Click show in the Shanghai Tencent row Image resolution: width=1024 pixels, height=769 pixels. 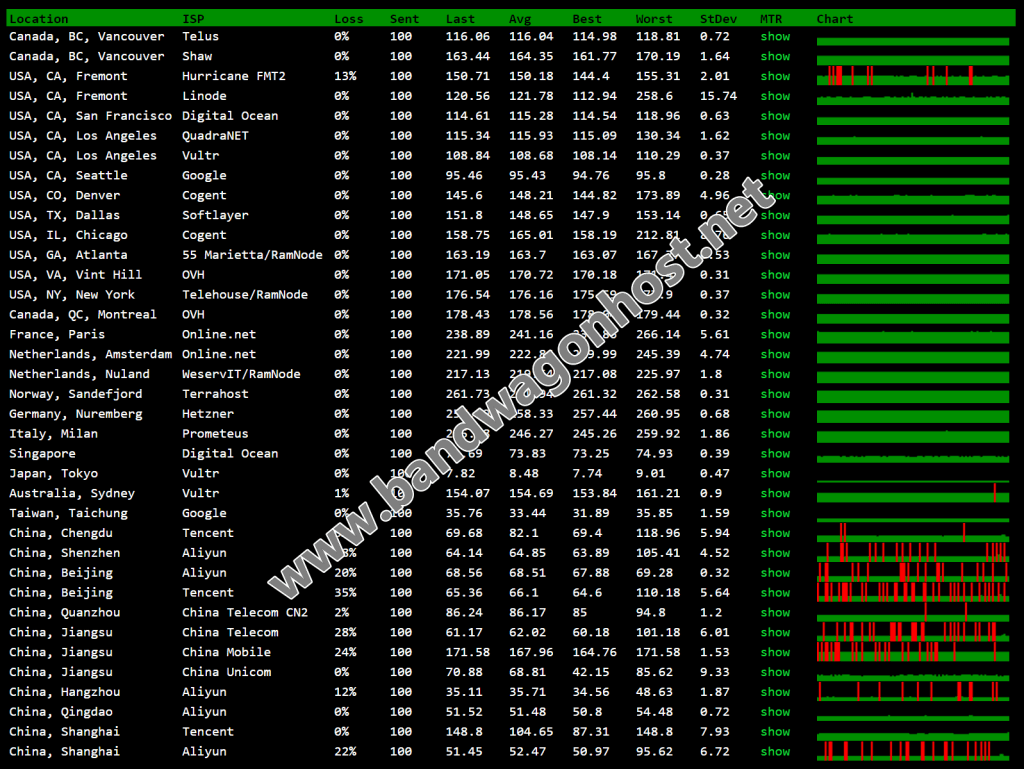click(x=775, y=732)
